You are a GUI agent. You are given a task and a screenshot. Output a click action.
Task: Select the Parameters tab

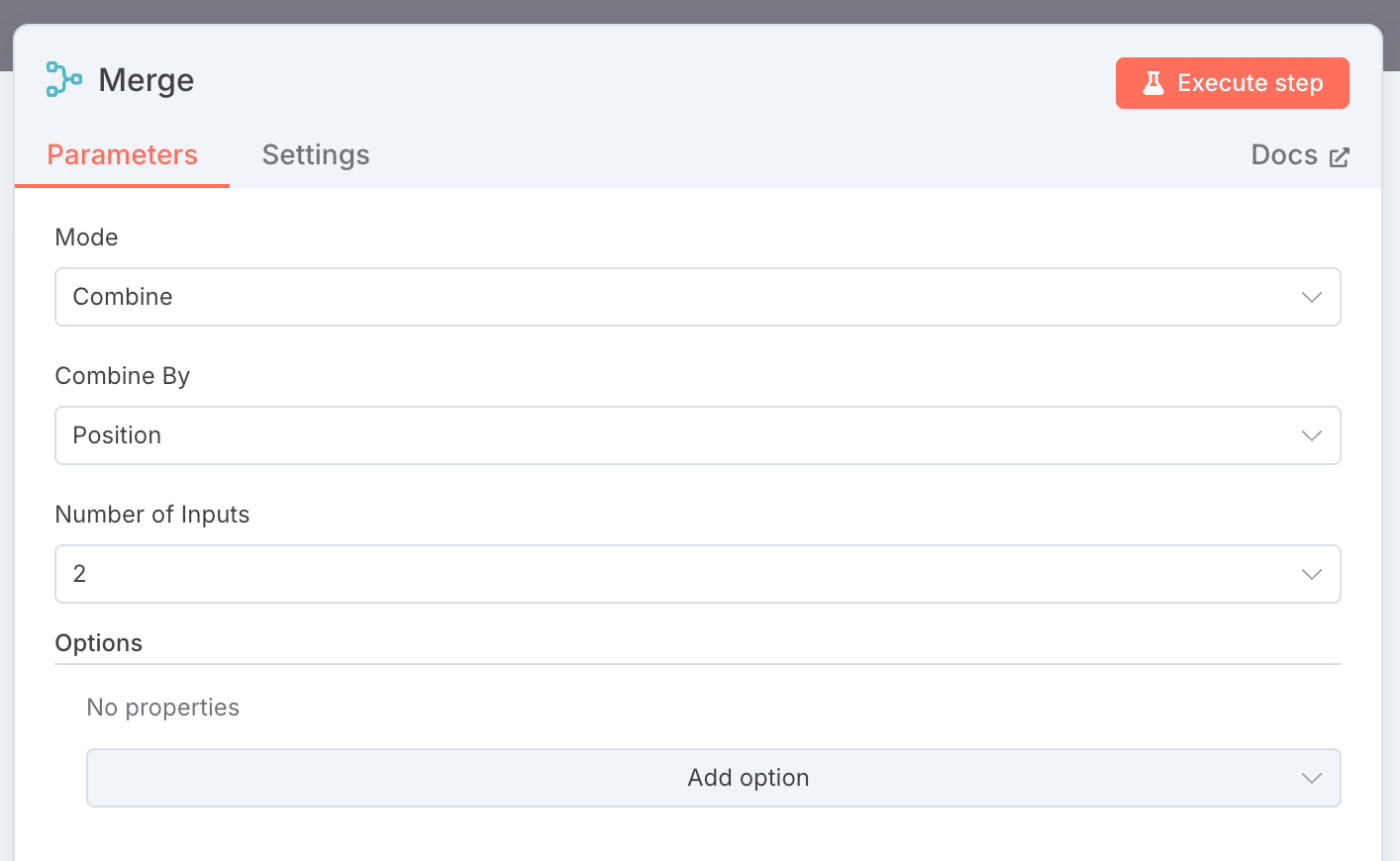[122, 155]
